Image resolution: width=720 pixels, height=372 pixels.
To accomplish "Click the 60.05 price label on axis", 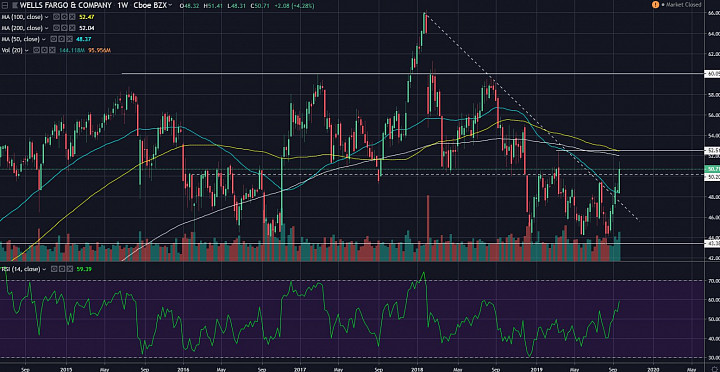I will [712, 73].
